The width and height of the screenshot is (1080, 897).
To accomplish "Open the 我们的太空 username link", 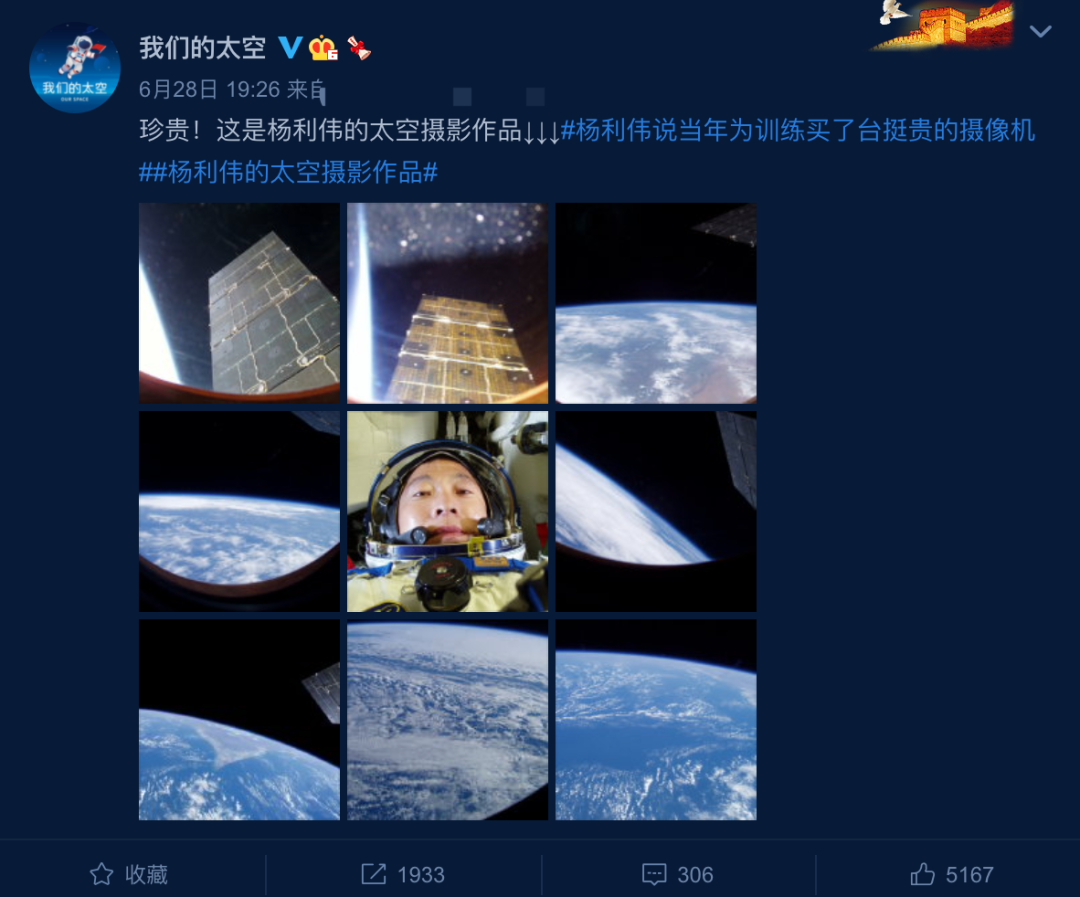I will tap(202, 48).
